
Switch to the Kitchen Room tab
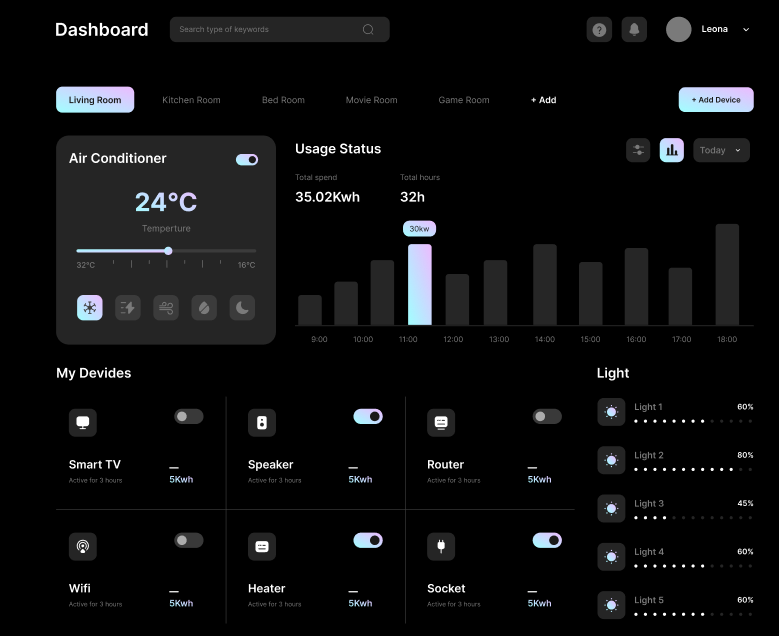coord(191,100)
